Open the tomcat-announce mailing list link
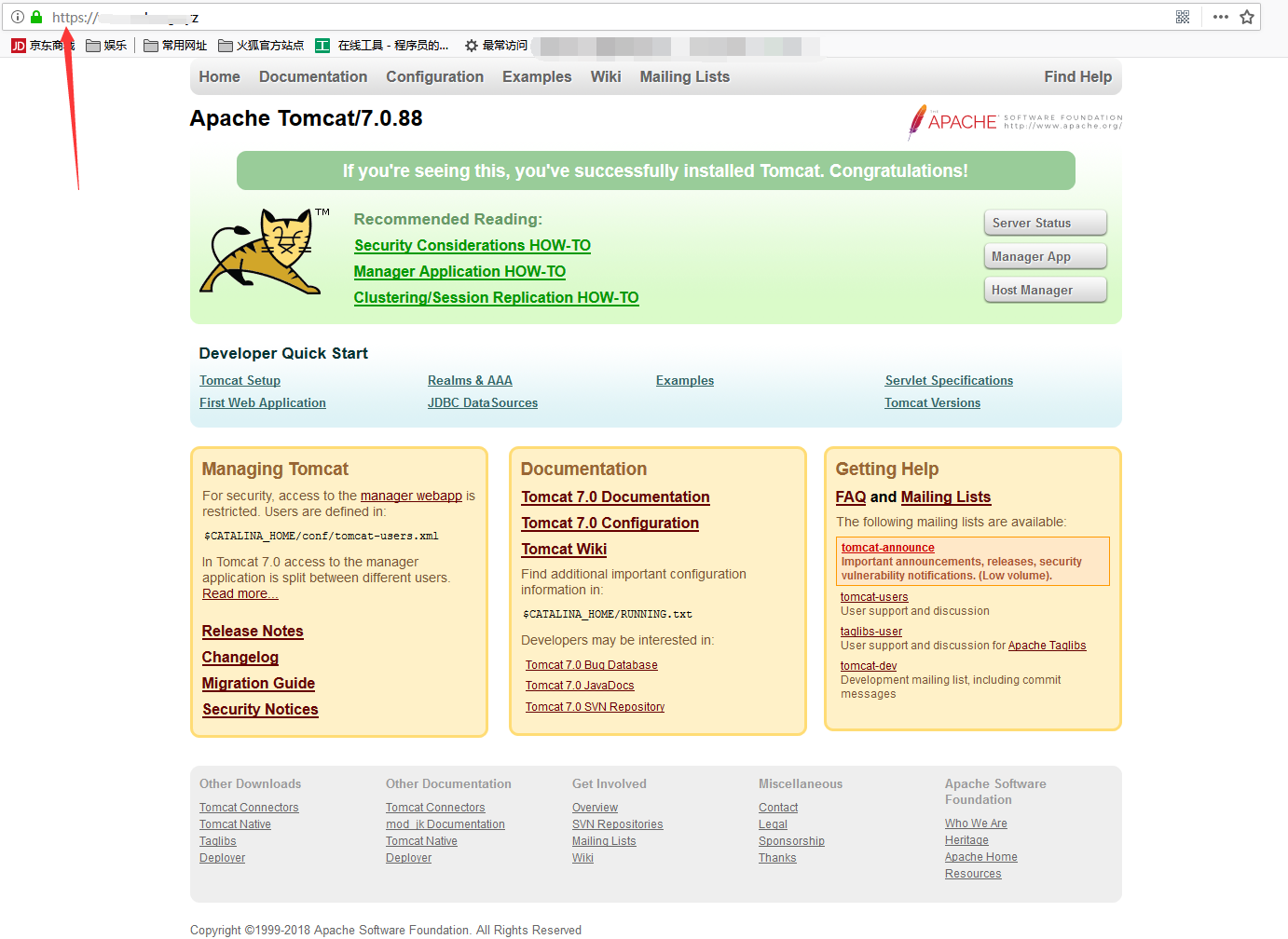Screen dimensions: 1288x939 tap(887, 548)
